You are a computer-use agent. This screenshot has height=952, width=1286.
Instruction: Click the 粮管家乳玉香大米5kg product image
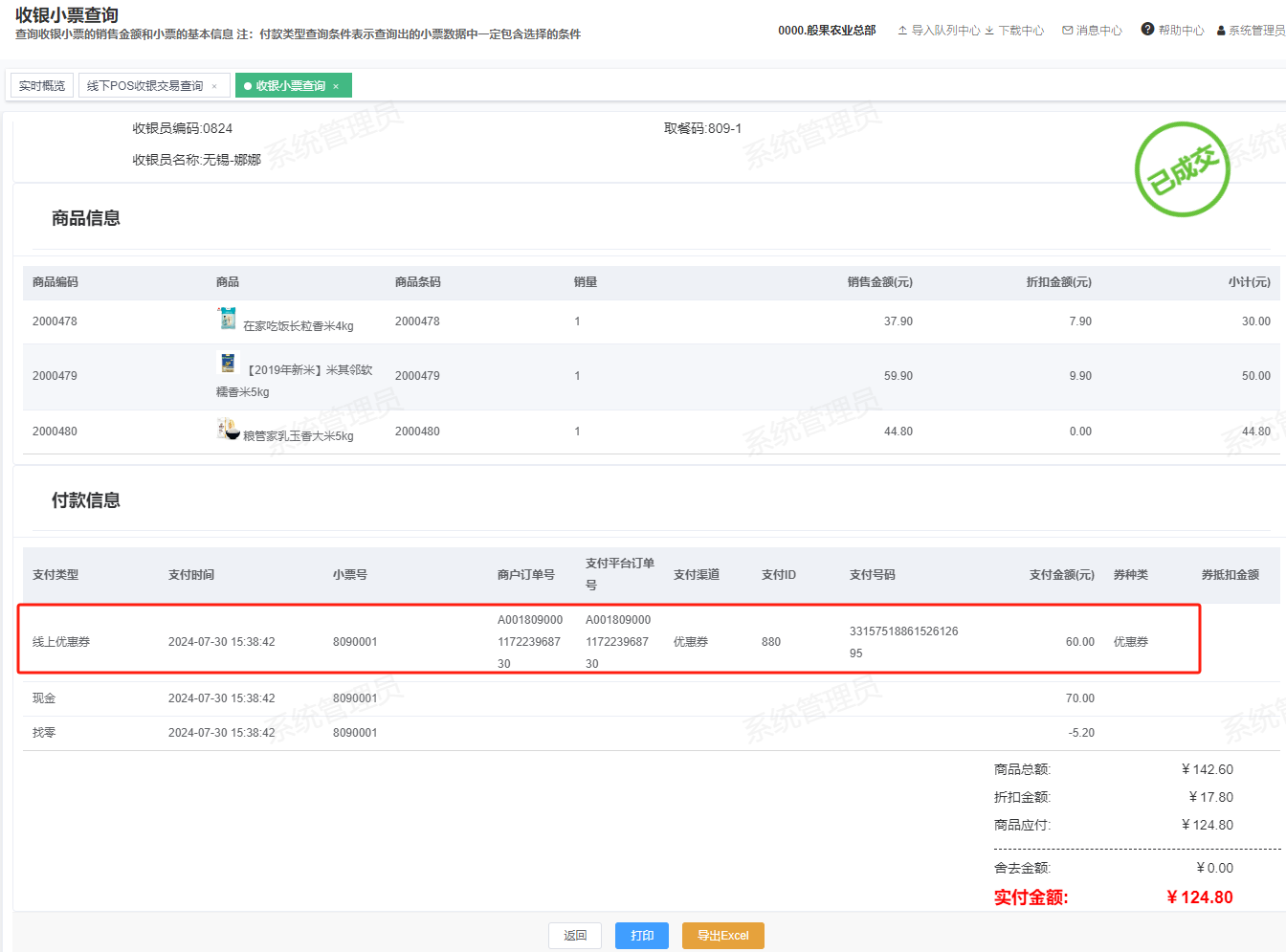point(228,429)
